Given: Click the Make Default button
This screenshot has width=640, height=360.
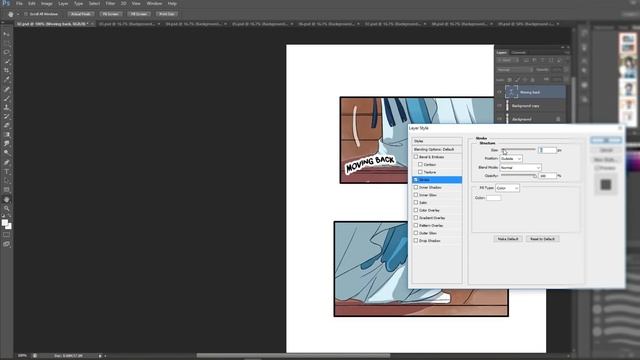Looking at the screenshot, I should [x=508, y=239].
